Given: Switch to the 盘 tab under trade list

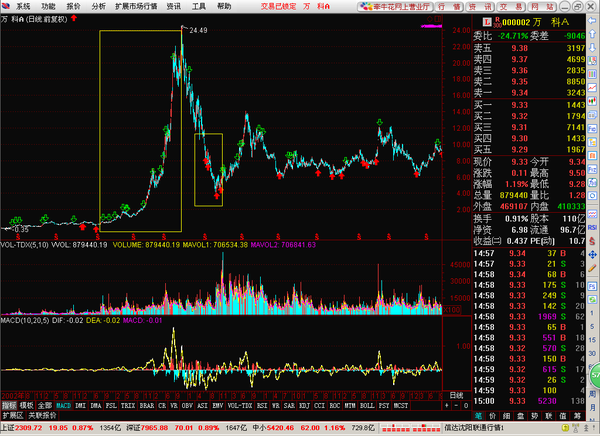Looking at the screenshot, I should click(x=521, y=416).
